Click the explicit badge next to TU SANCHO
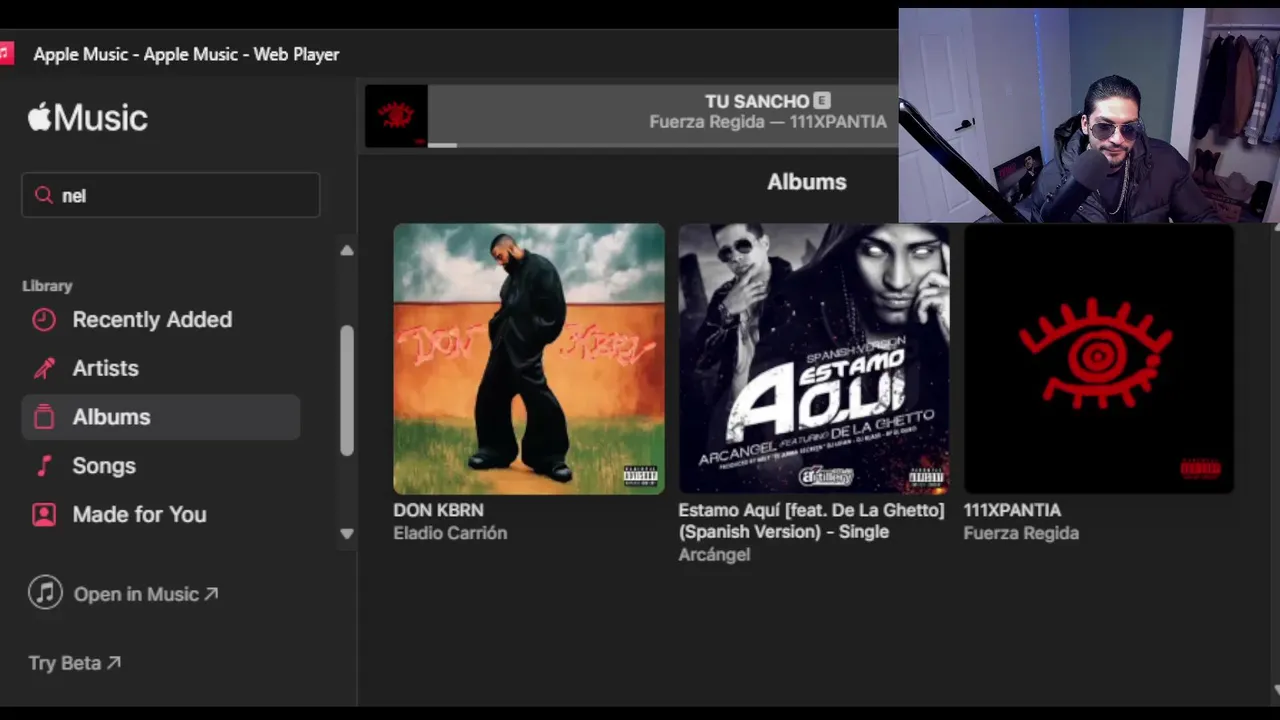This screenshot has width=1280, height=720. click(x=822, y=101)
